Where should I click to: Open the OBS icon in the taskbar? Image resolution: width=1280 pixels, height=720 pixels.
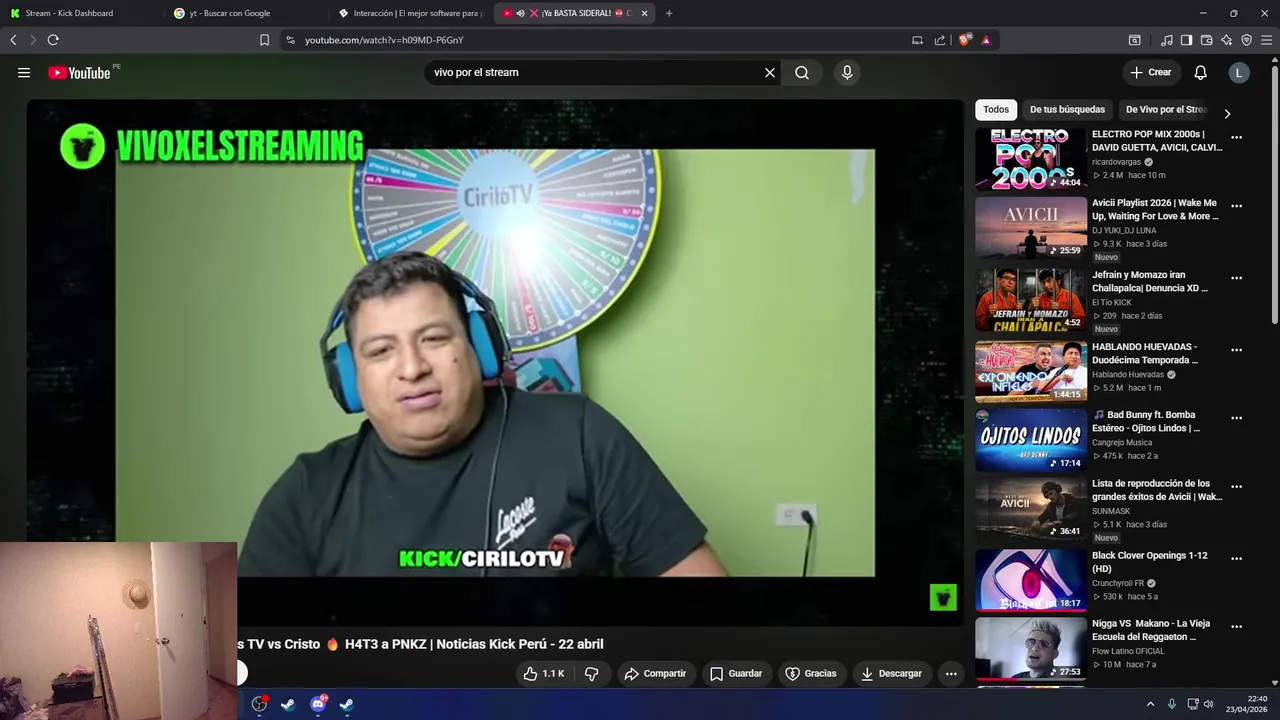(259, 704)
